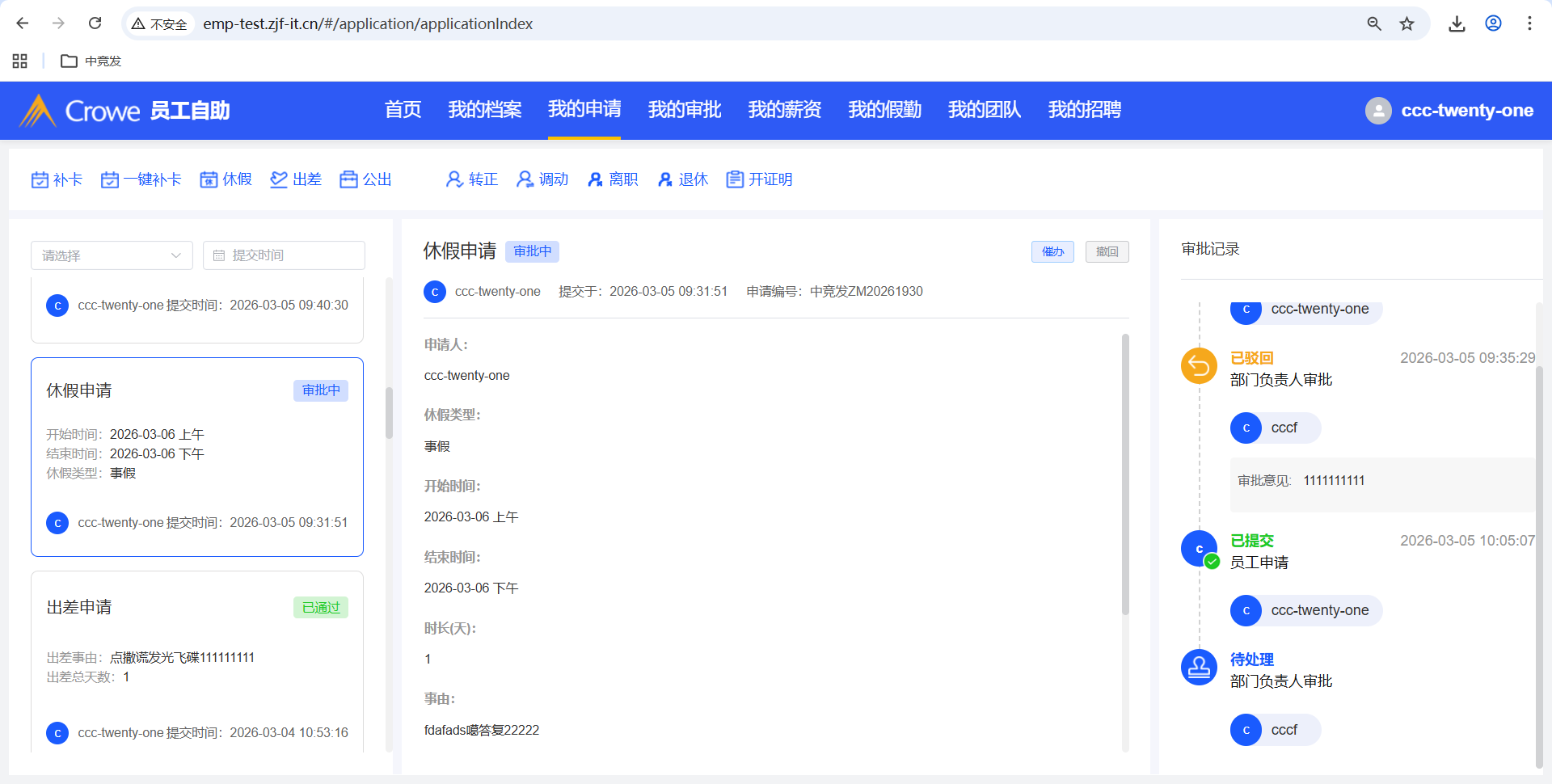1552x784 pixels.
Task: Click the 撤回 withdraw button
Action: click(1107, 251)
